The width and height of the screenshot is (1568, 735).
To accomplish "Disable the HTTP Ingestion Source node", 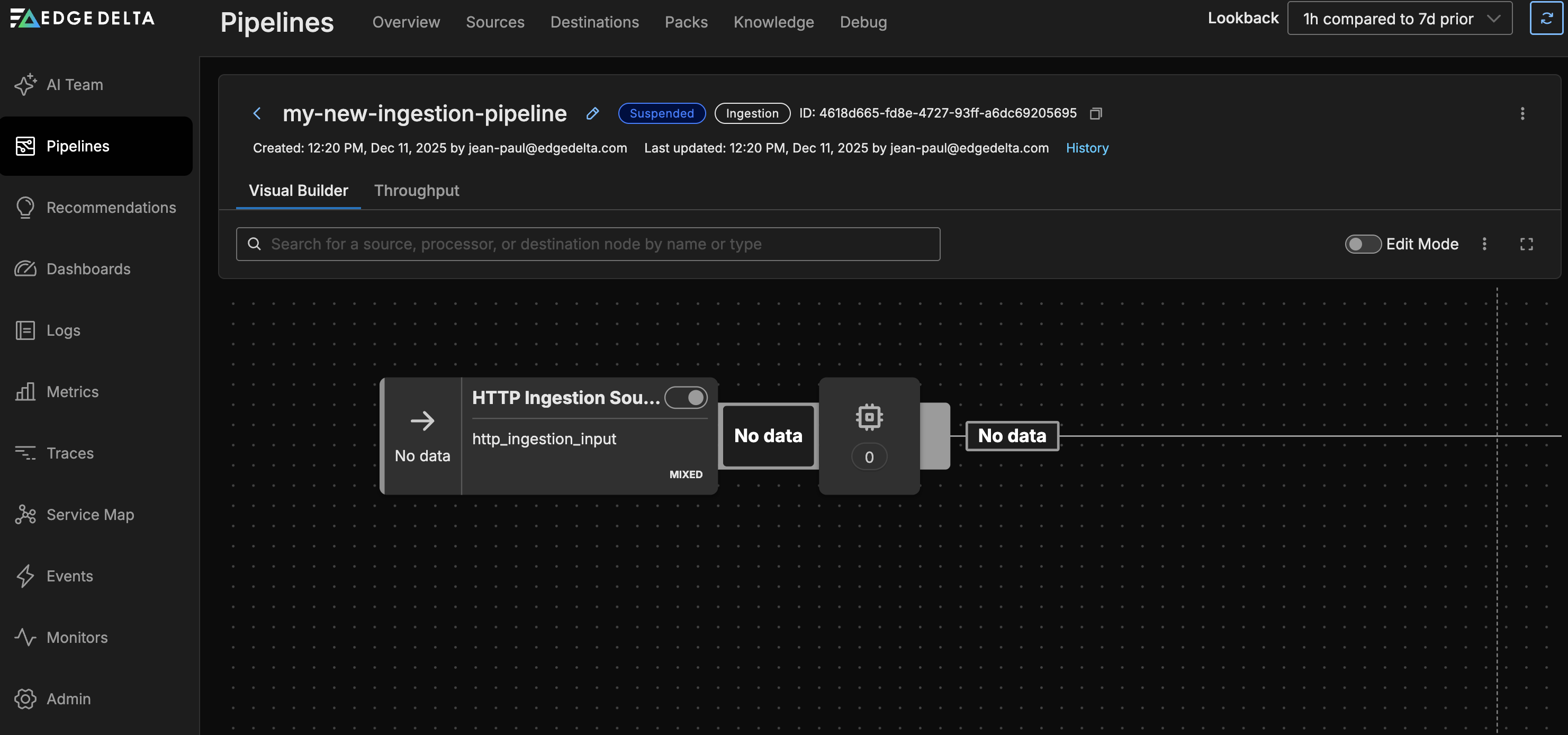I will 687,398.
